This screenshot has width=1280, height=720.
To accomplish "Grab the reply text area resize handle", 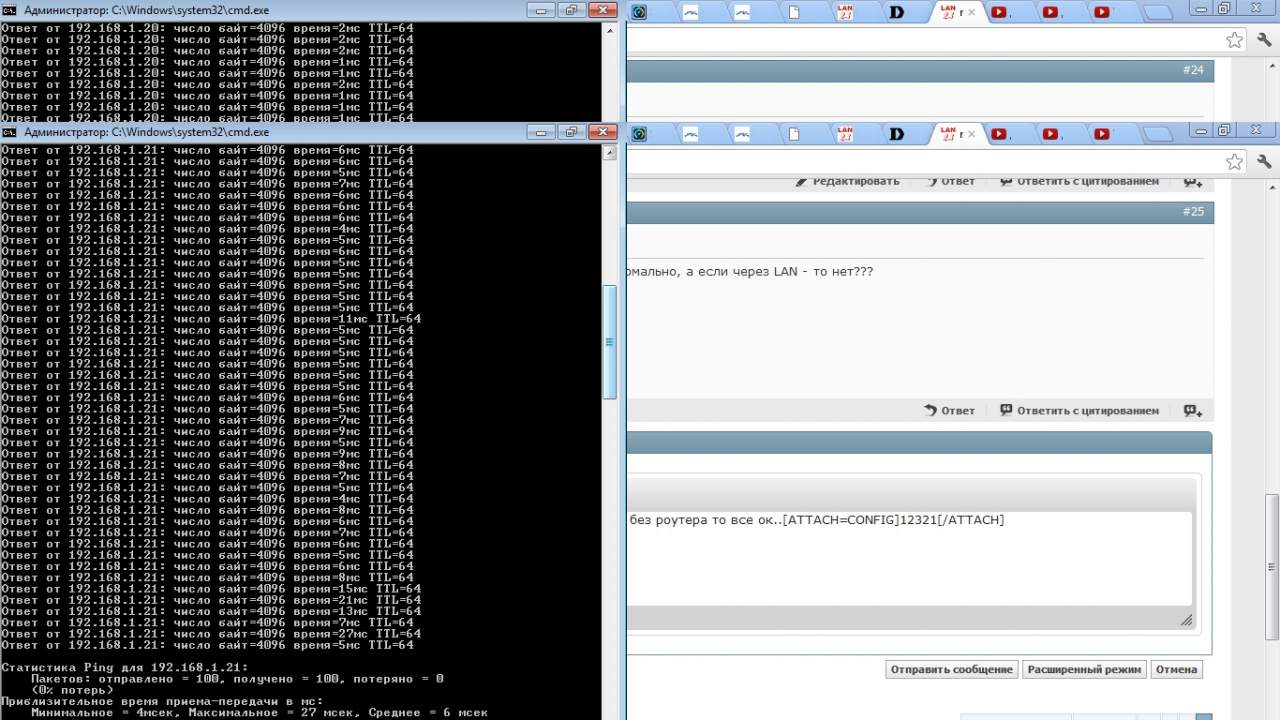I will point(1186,621).
